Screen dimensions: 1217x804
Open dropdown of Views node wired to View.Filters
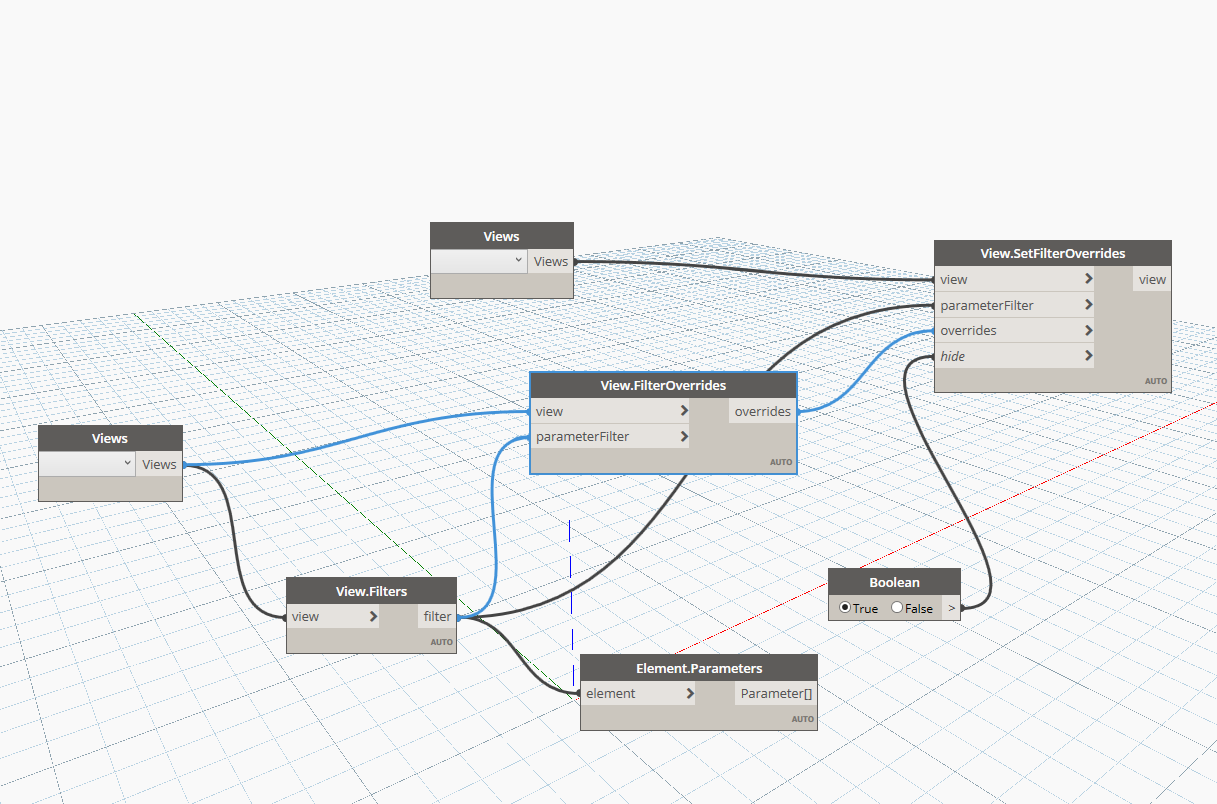click(x=87, y=464)
